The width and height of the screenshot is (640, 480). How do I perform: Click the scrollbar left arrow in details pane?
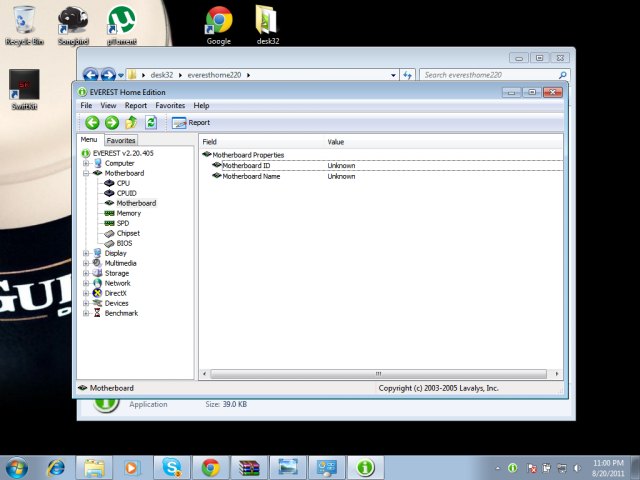coord(204,374)
